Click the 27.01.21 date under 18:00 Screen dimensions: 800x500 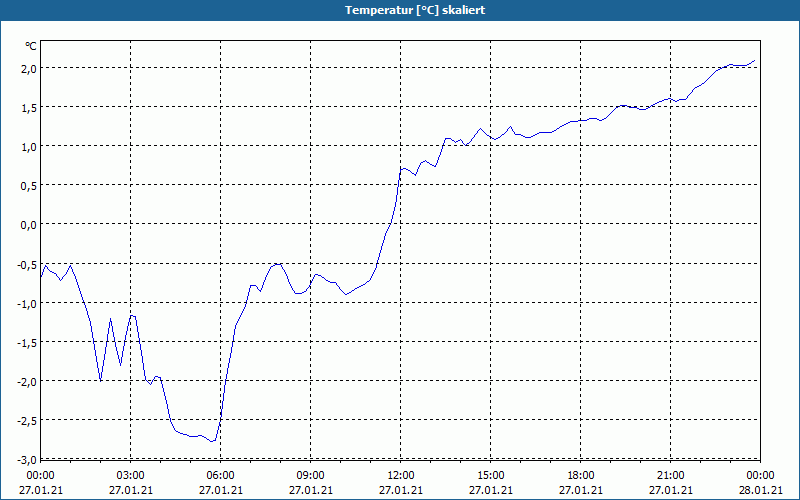pyautogui.click(x=581, y=490)
